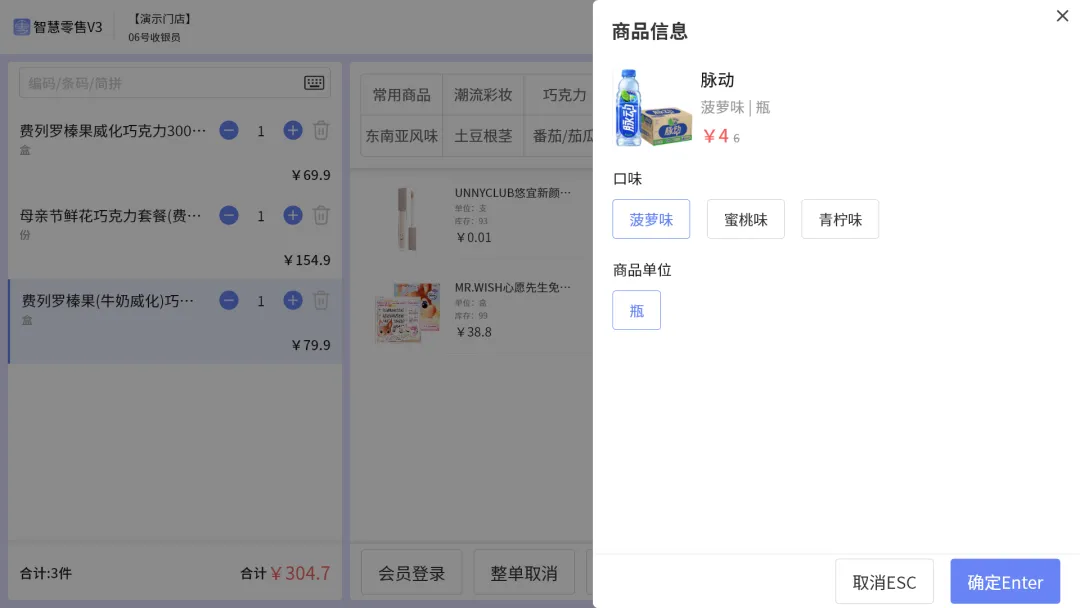Click the ¥304.7 total amount

[300, 573]
